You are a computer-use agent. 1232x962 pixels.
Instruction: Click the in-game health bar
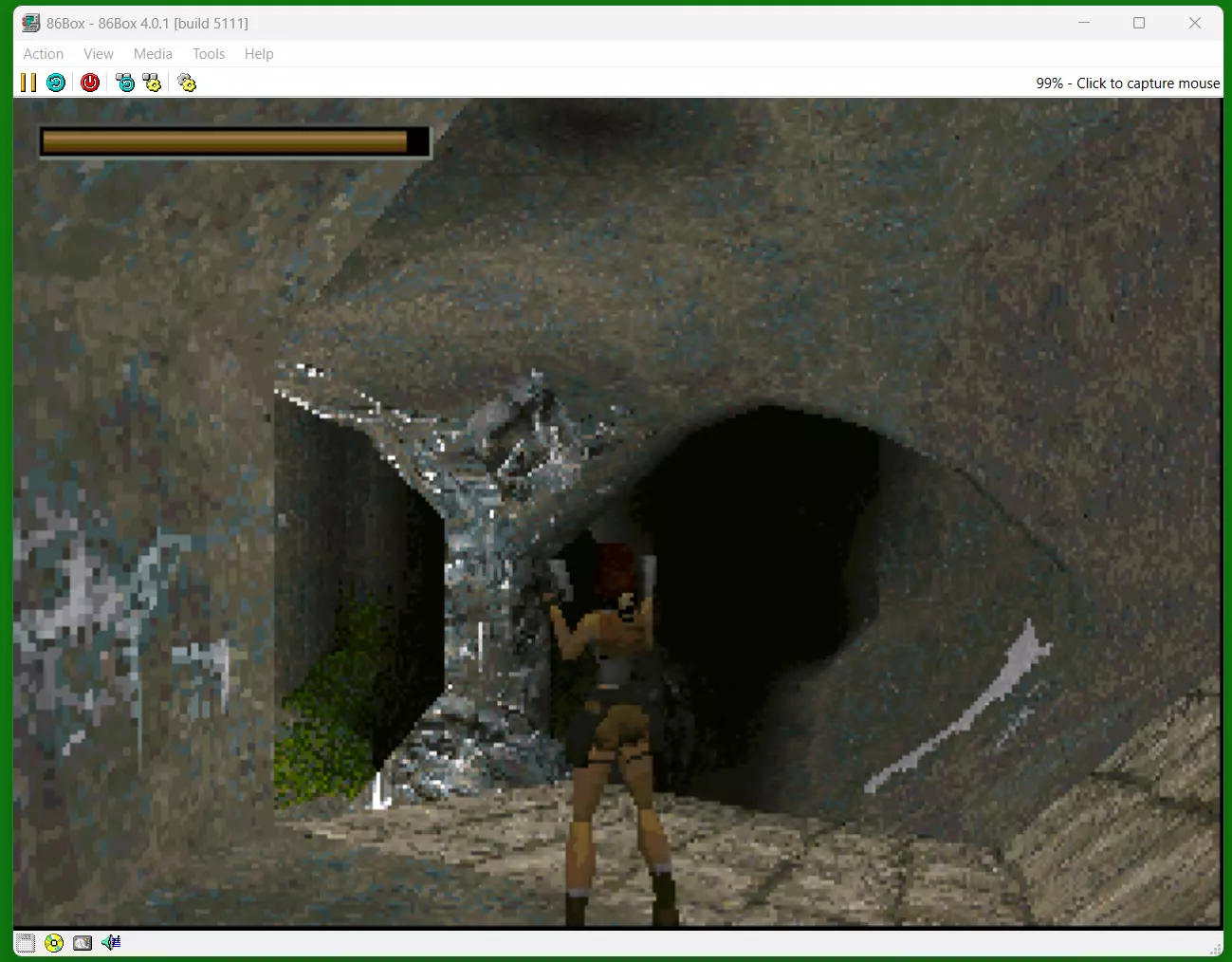[235, 142]
